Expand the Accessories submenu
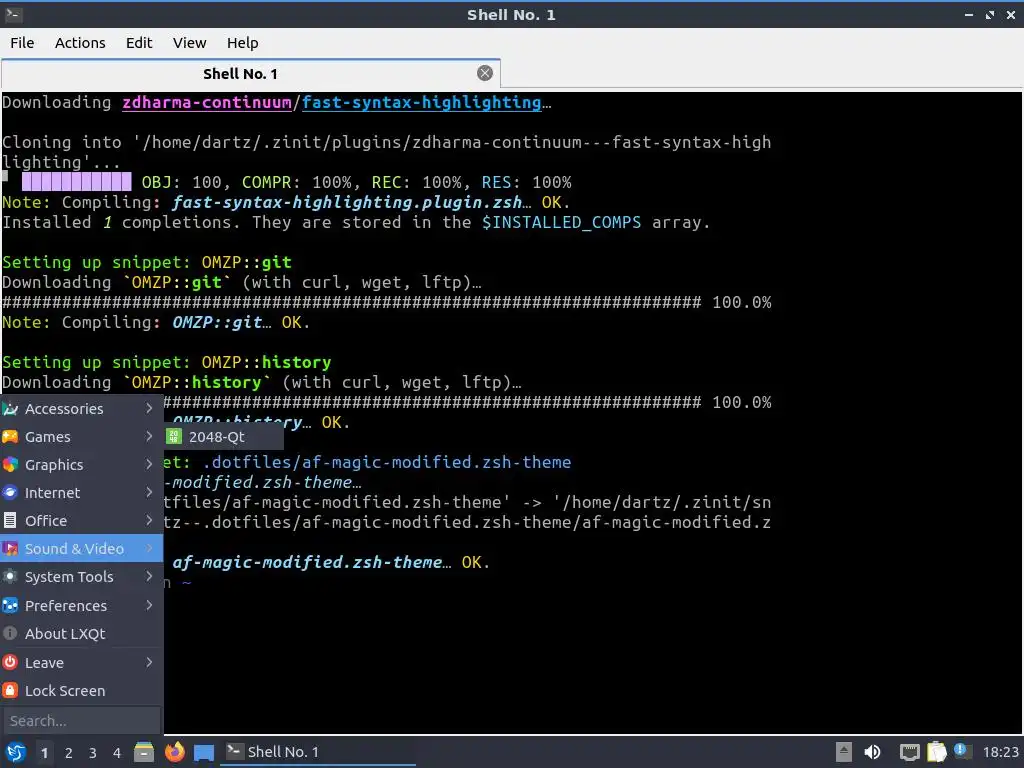 click(81, 409)
